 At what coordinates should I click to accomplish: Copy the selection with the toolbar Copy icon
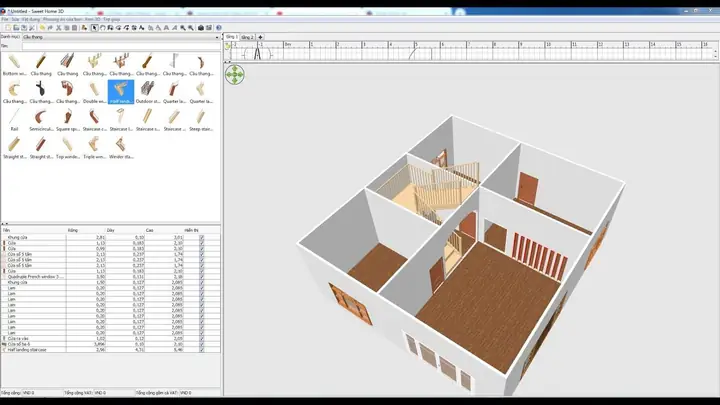pos(66,28)
